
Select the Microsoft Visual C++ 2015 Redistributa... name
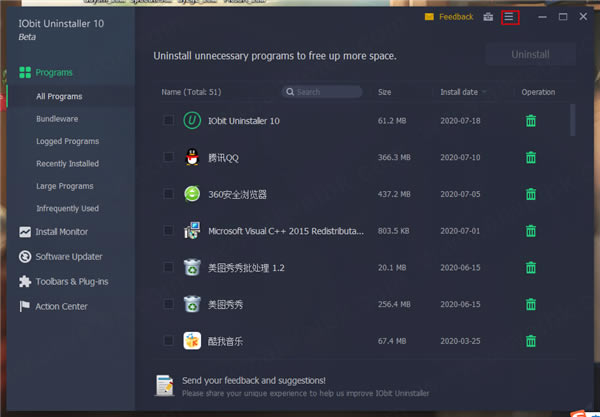[286, 231]
